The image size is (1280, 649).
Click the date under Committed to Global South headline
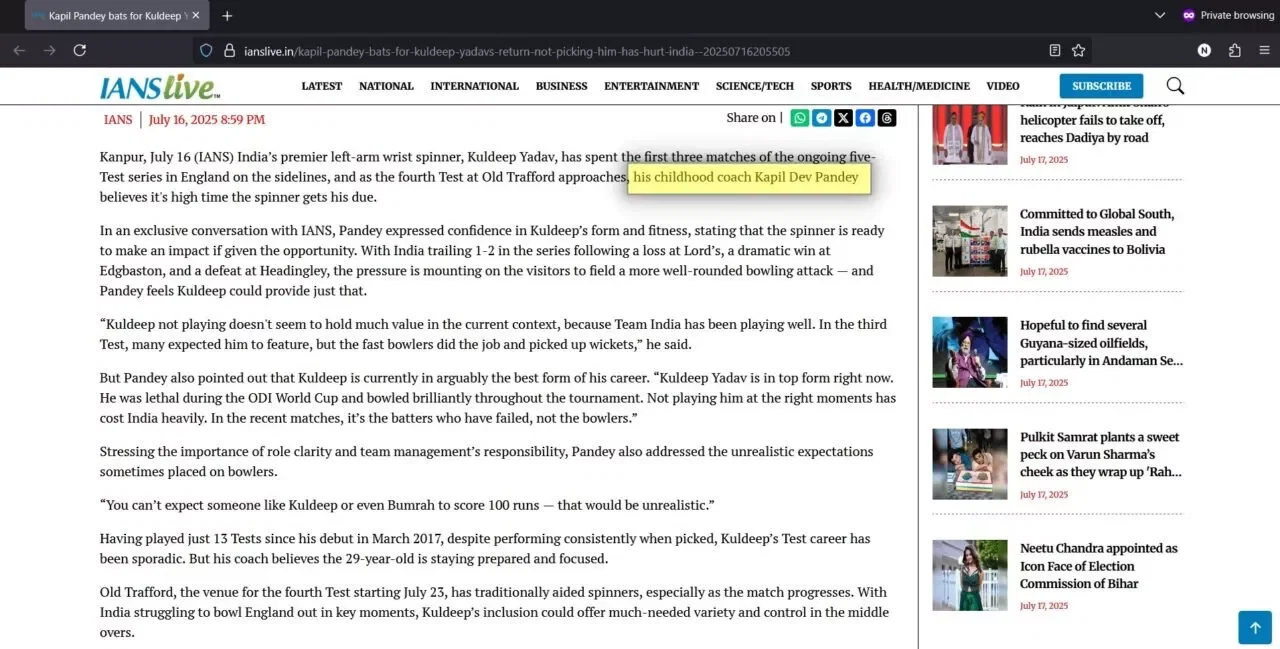pos(1044,272)
